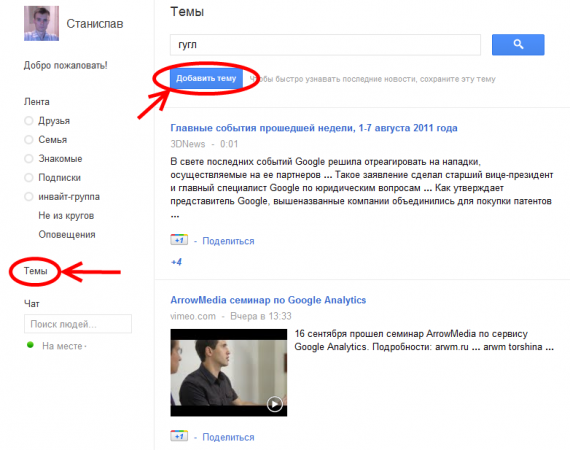The height and width of the screenshot is (450, 570).
Task: Click Поделиться under the 3DNews article
Action: click(228, 241)
